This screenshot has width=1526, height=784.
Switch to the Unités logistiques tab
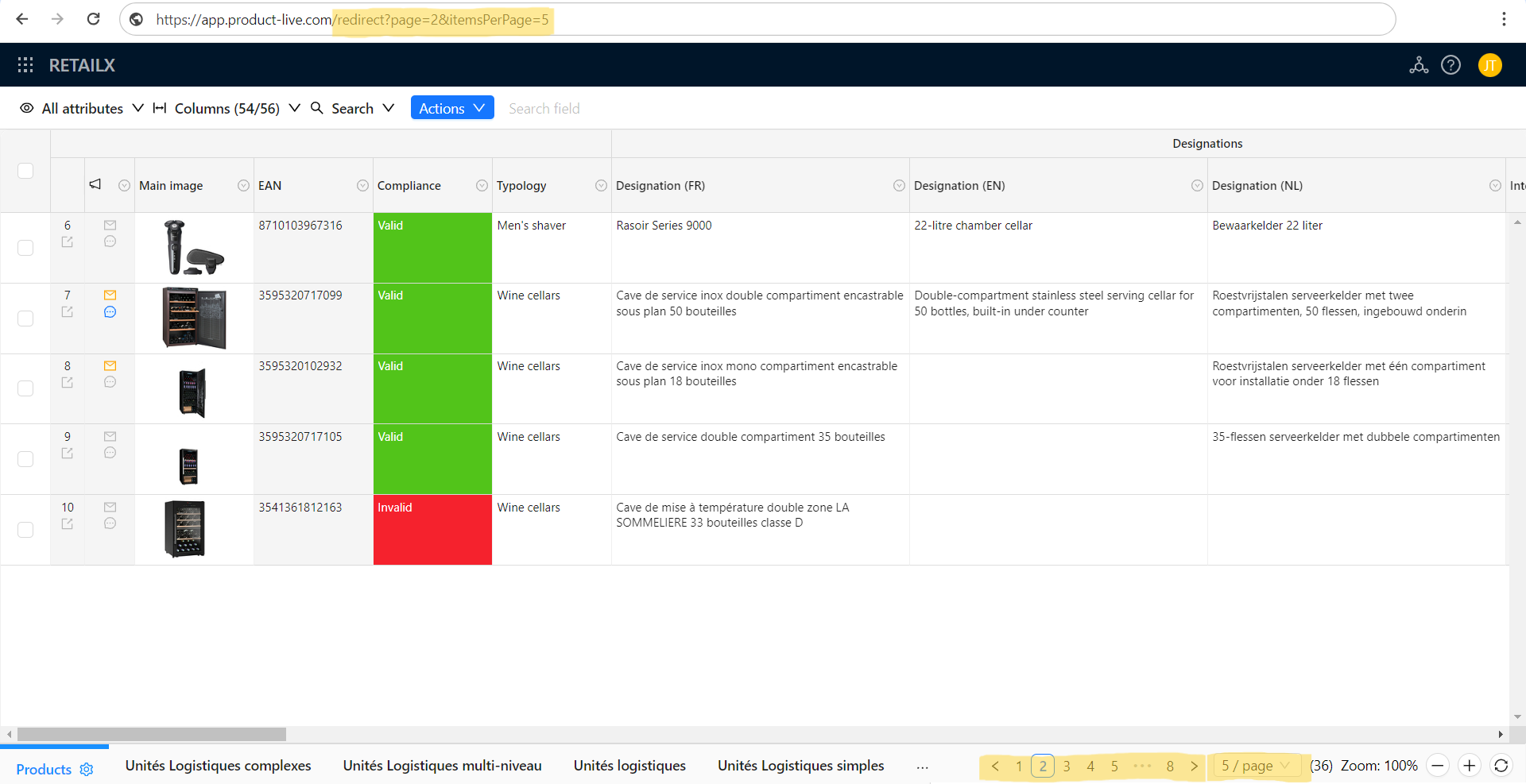click(x=629, y=766)
